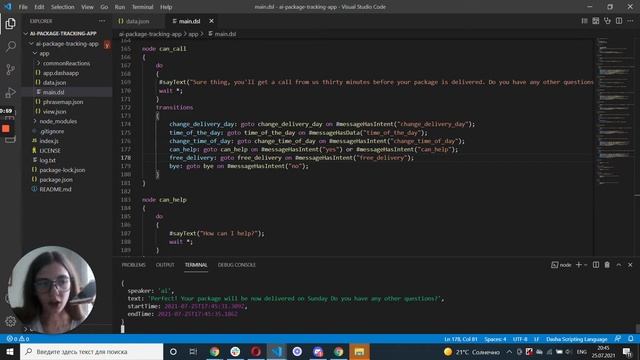Show errors and warnings count

coord(18,339)
